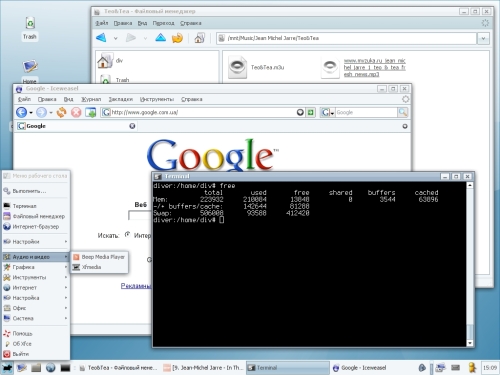Go to home folder in file manager toolbar
The height and width of the screenshot is (375, 500).
tap(200, 38)
